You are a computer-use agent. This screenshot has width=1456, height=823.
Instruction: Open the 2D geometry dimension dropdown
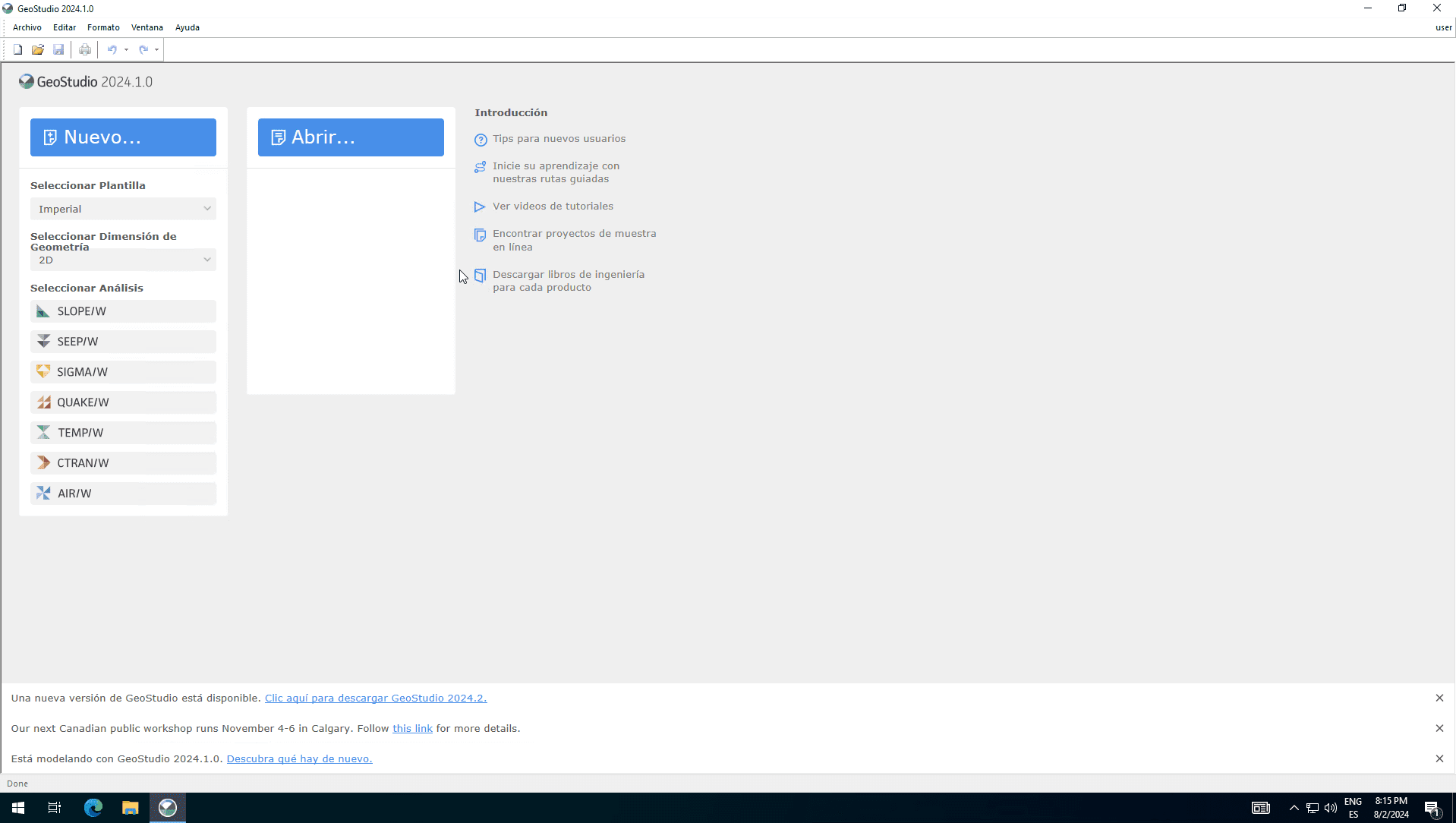[123, 260]
